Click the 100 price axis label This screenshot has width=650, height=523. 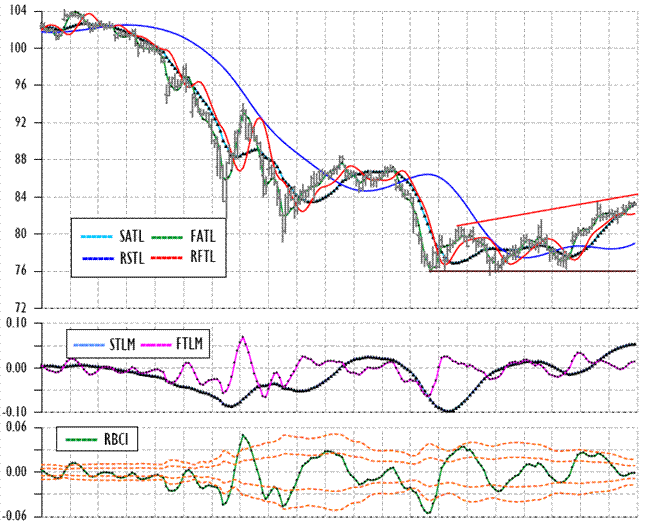(x=16, y=48)
